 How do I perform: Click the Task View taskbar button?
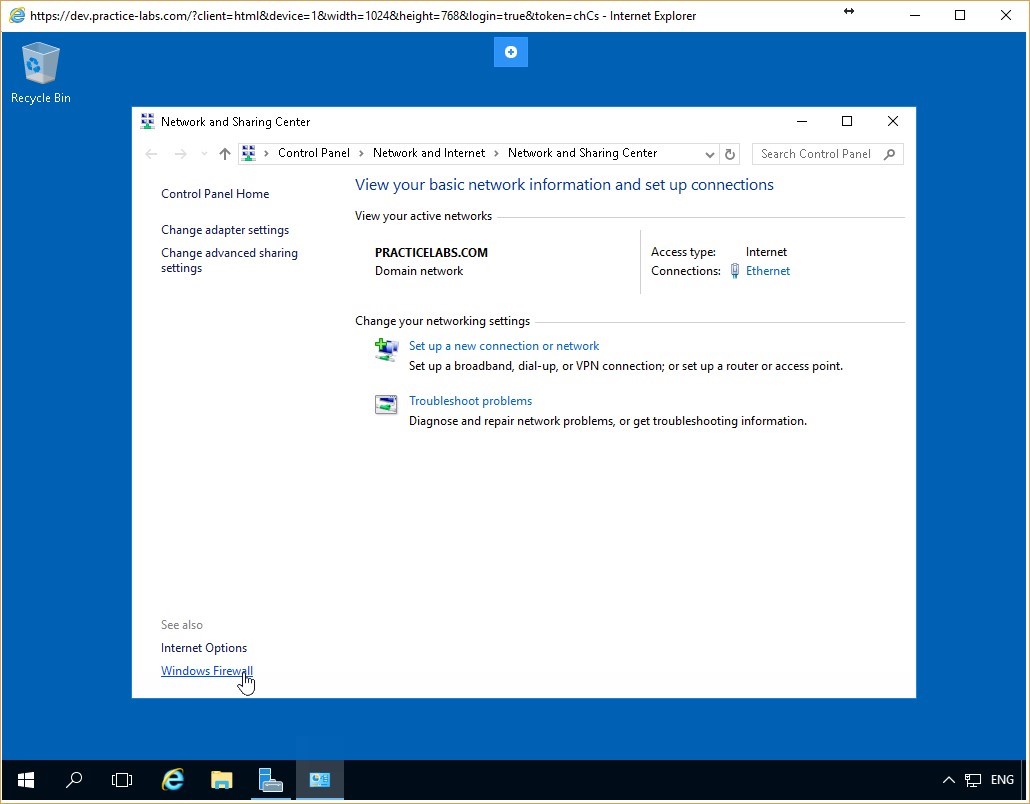tap(122, 780)
